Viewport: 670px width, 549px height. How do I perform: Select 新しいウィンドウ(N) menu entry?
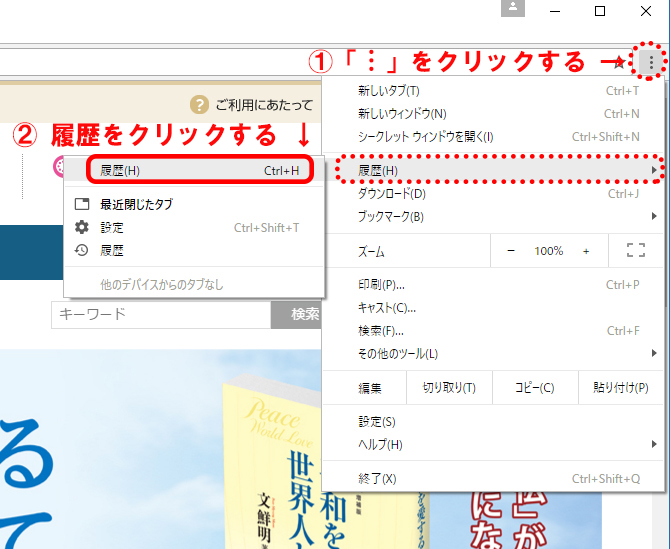point(493,114)
